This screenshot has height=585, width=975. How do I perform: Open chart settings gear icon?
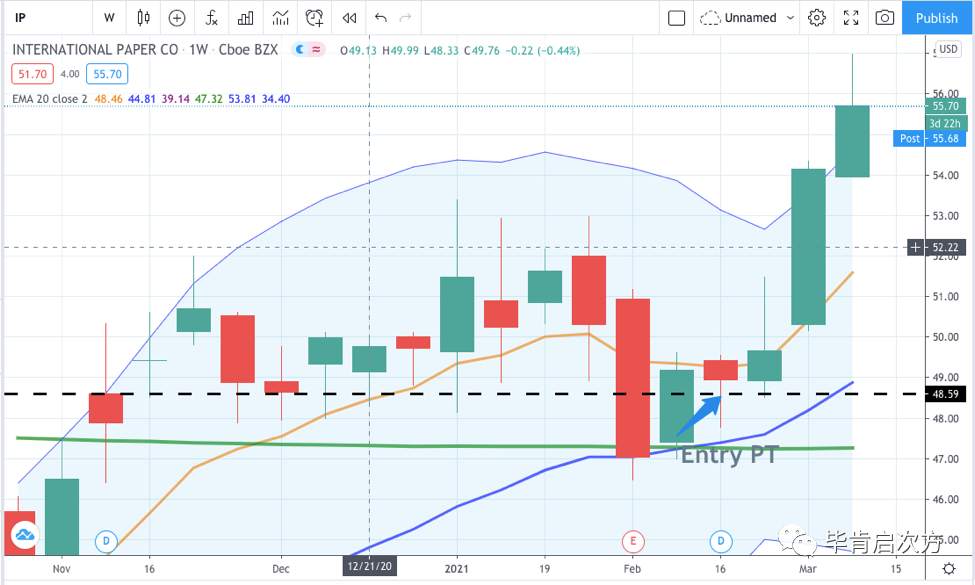coord(816,18)
